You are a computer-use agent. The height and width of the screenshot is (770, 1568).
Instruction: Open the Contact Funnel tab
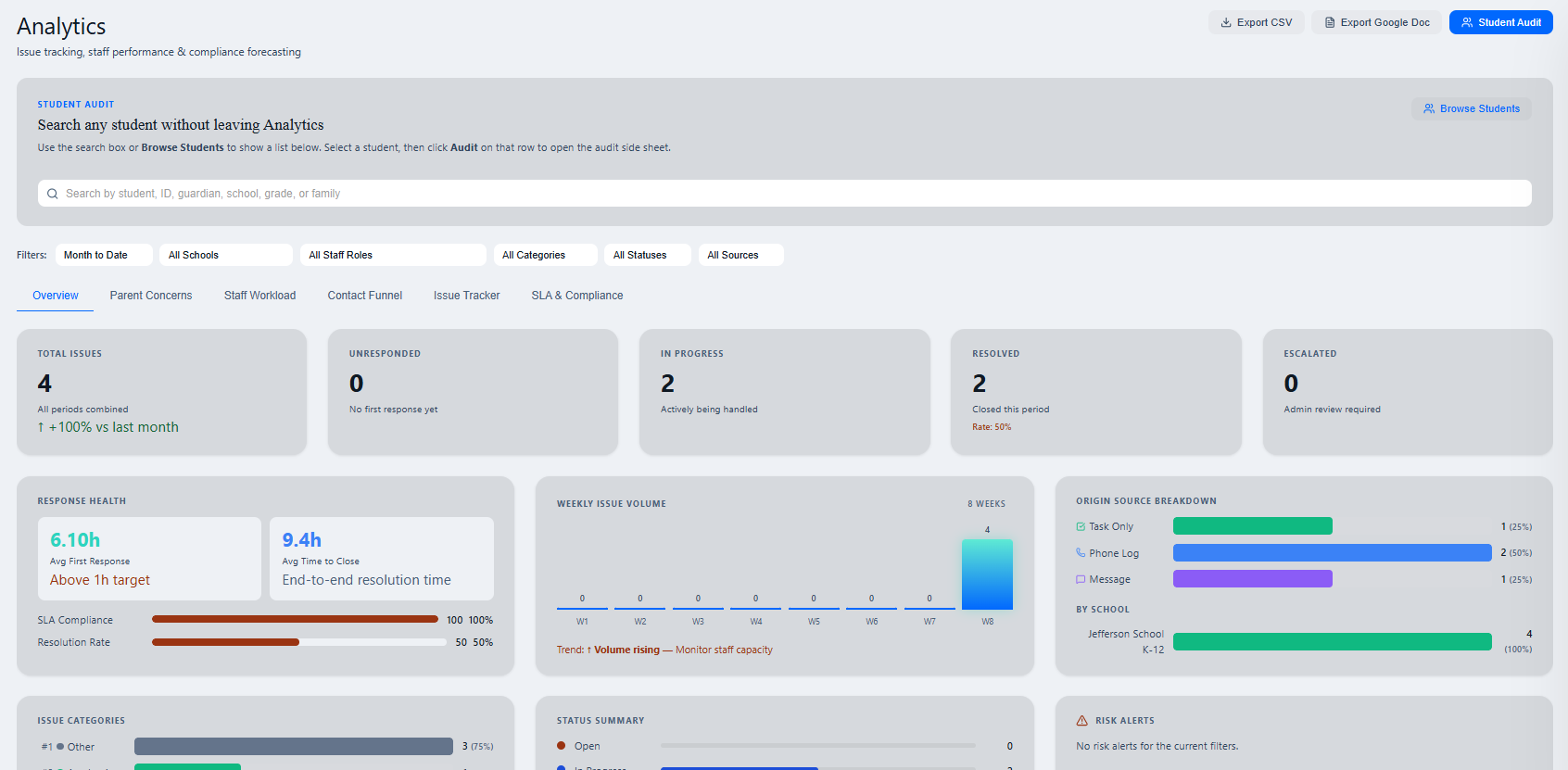pos(365,296)
